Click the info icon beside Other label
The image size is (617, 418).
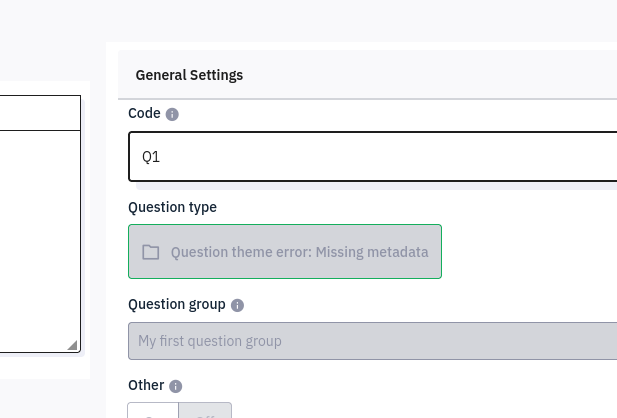point(176,386)
